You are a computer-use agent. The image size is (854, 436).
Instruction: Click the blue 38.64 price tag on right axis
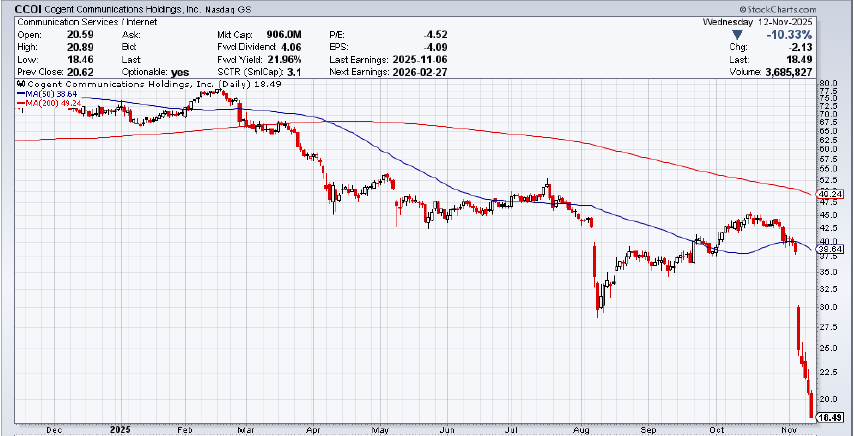831,248
